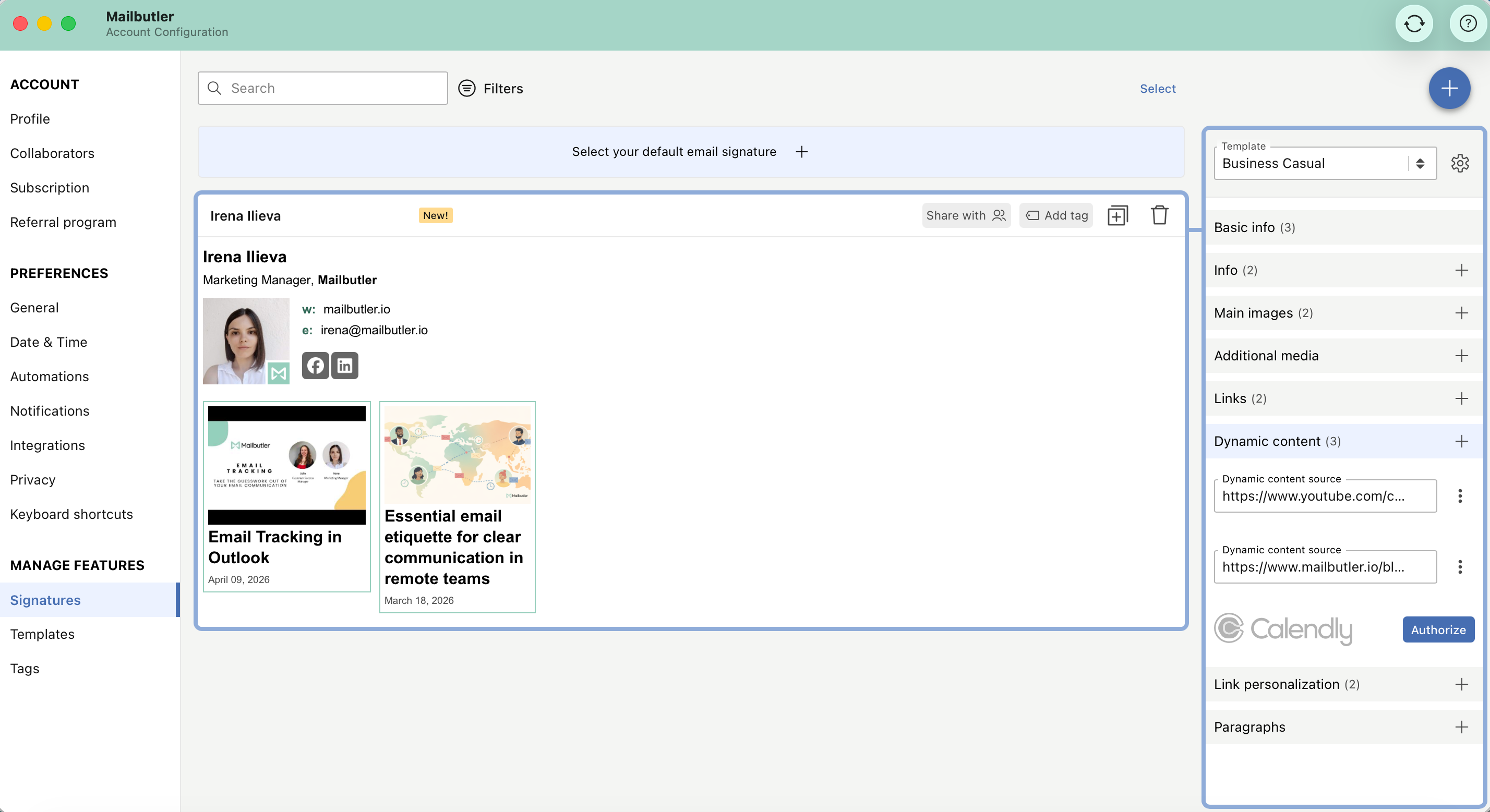Open options menu for mailbutler.io blog source
1490x812 pixels.
(x=1460, y=567)
